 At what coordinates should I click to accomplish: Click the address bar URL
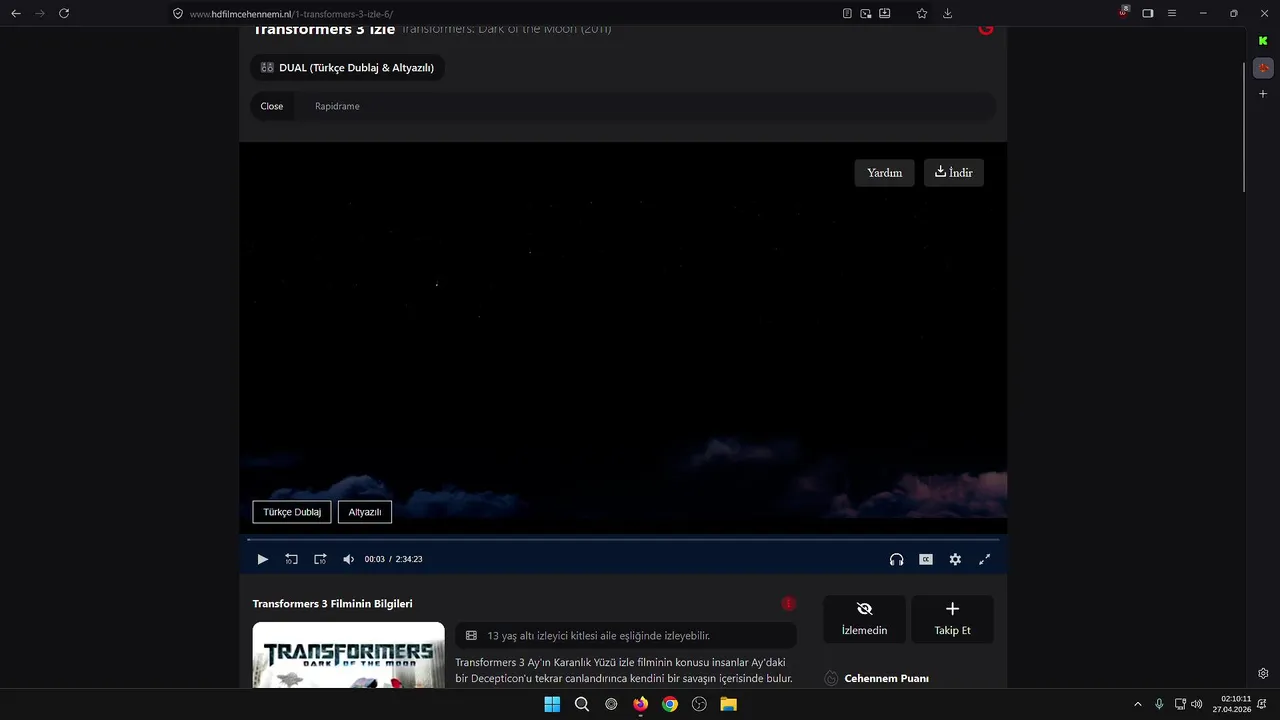tap(291, 14)
